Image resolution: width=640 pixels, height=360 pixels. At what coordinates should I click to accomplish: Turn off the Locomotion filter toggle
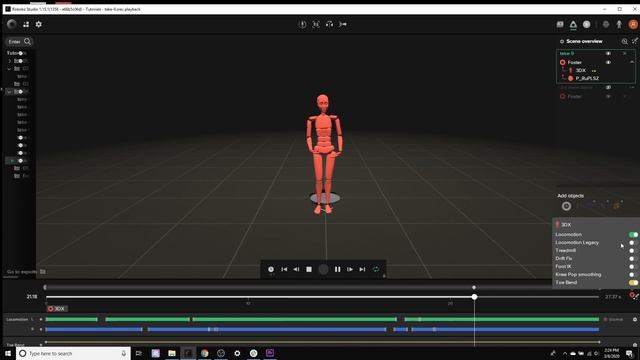point(633,235)
